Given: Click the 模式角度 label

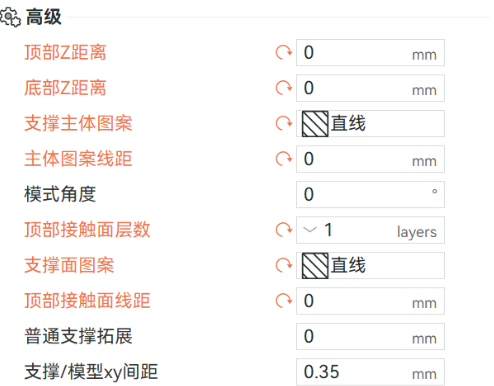Looking at the screenshot, I should pos(60,195).
